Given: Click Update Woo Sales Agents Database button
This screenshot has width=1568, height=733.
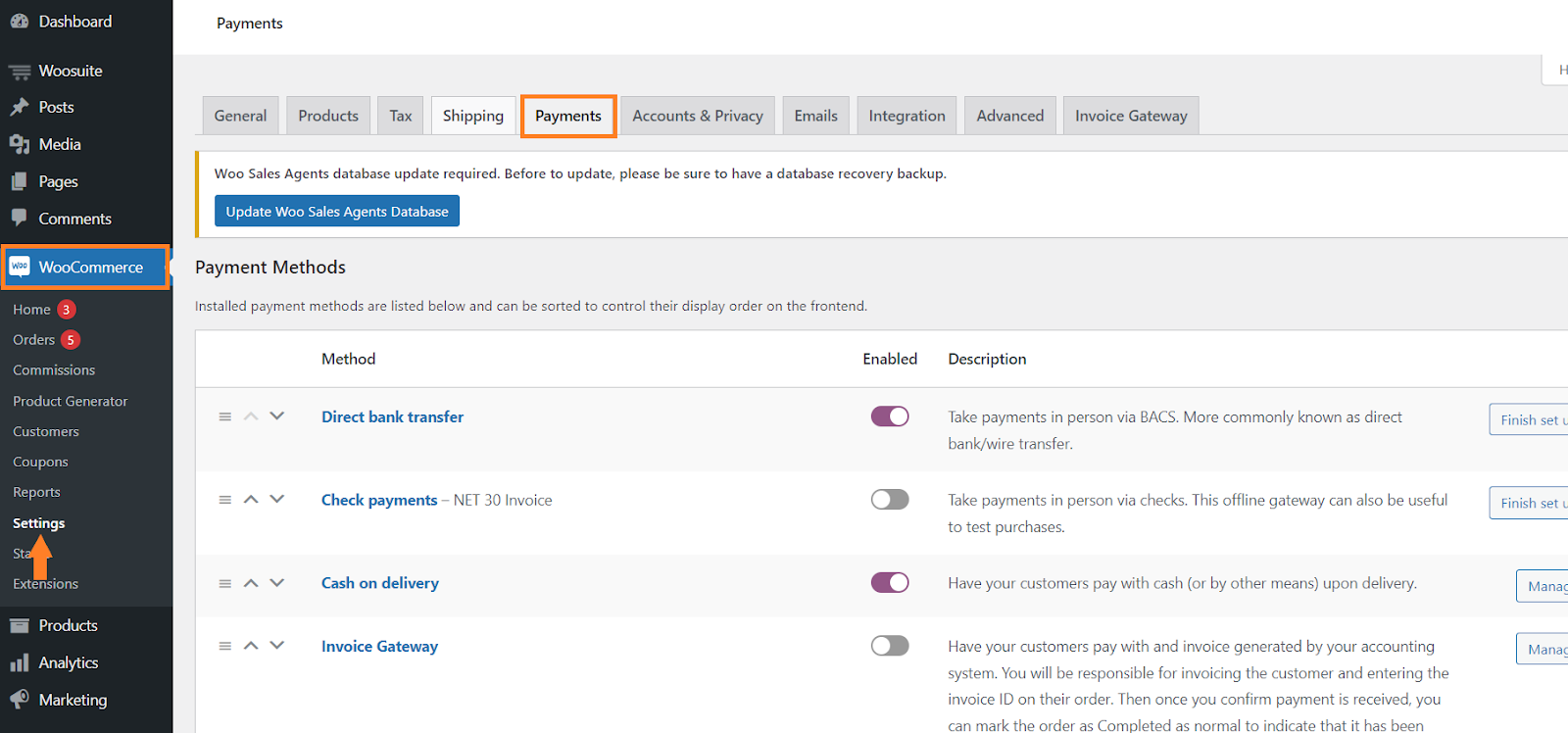Looking at the screenshot, I should 337,211.
